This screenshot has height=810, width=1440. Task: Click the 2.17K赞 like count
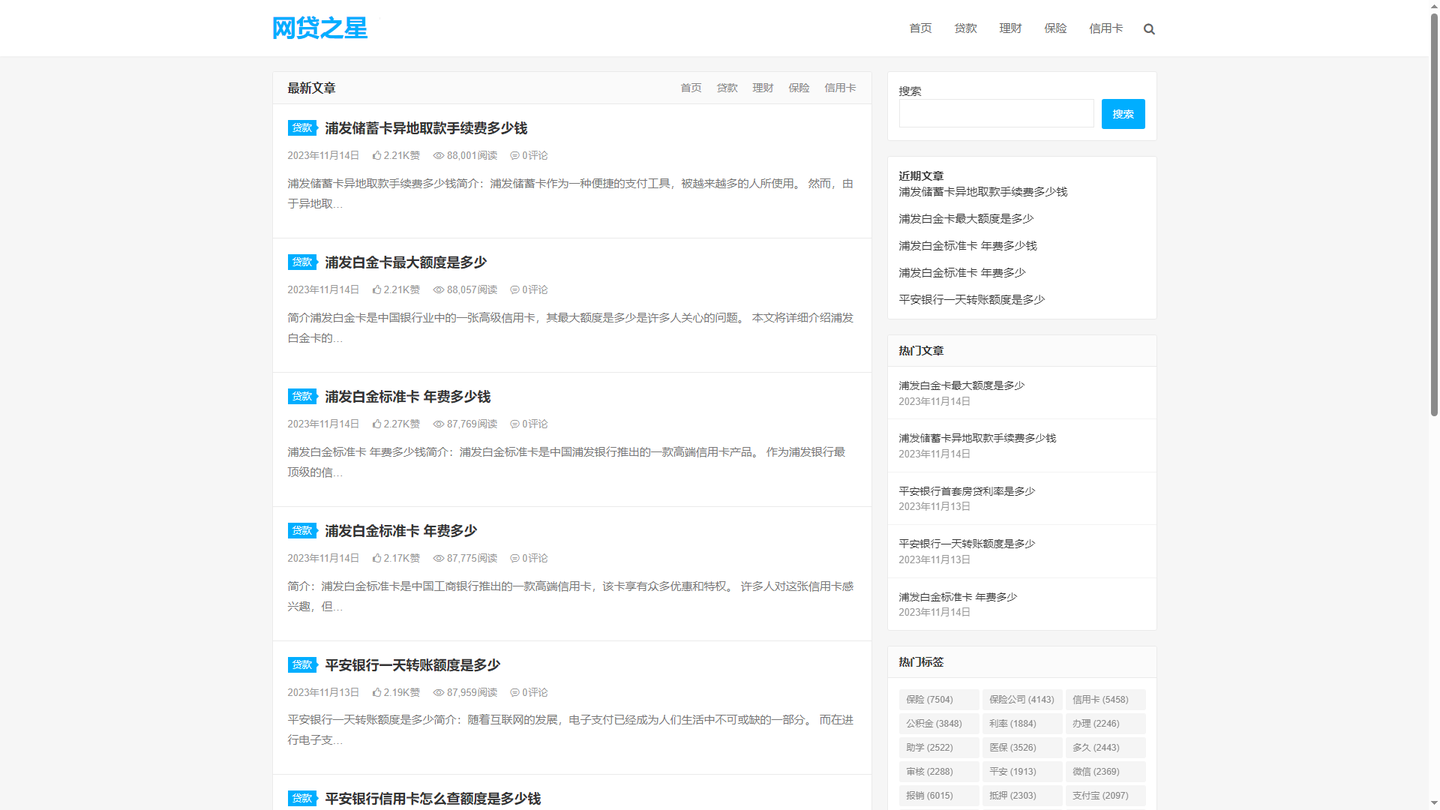[396, 558]
